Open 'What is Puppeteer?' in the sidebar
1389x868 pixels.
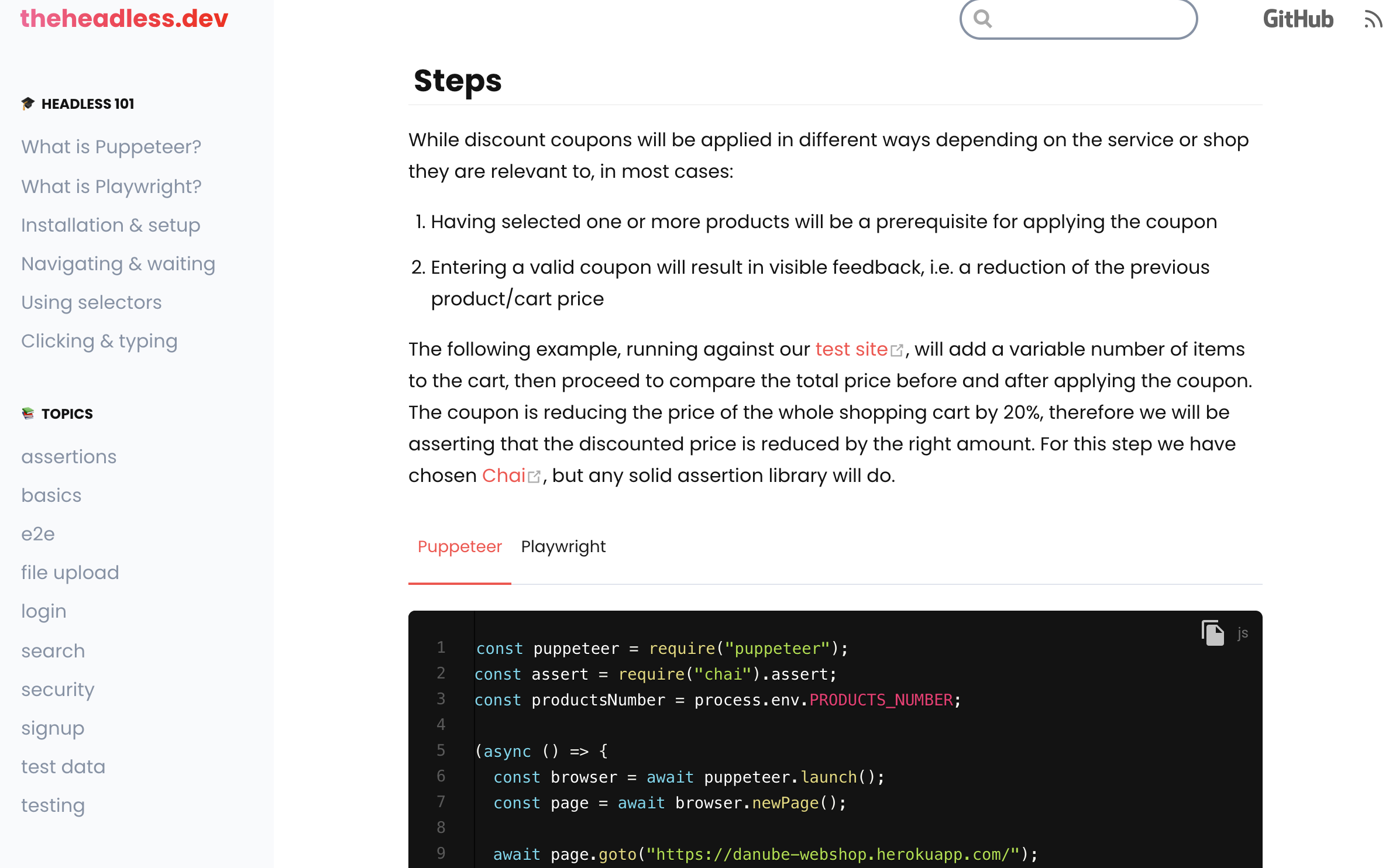(111, 146)
